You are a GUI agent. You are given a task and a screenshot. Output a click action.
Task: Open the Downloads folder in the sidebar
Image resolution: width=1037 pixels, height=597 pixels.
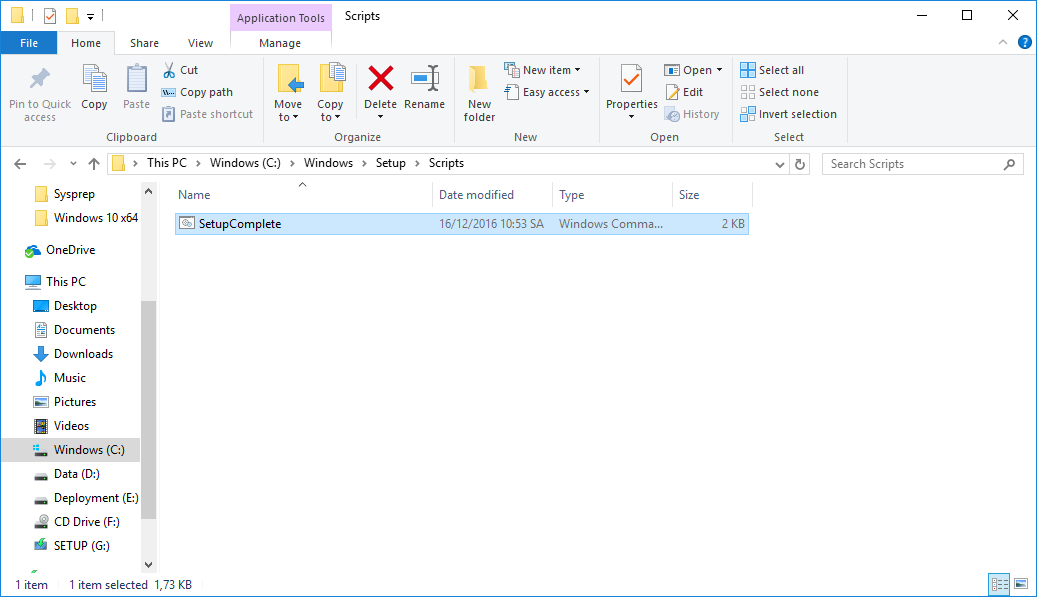81,353
